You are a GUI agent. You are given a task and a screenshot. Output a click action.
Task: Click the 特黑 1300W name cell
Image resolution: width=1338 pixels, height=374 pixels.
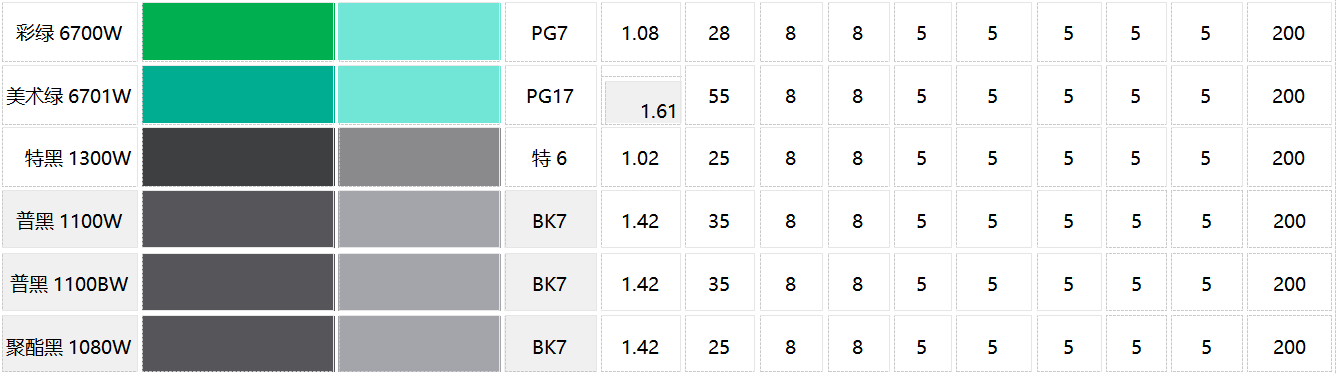coord(70,157)
